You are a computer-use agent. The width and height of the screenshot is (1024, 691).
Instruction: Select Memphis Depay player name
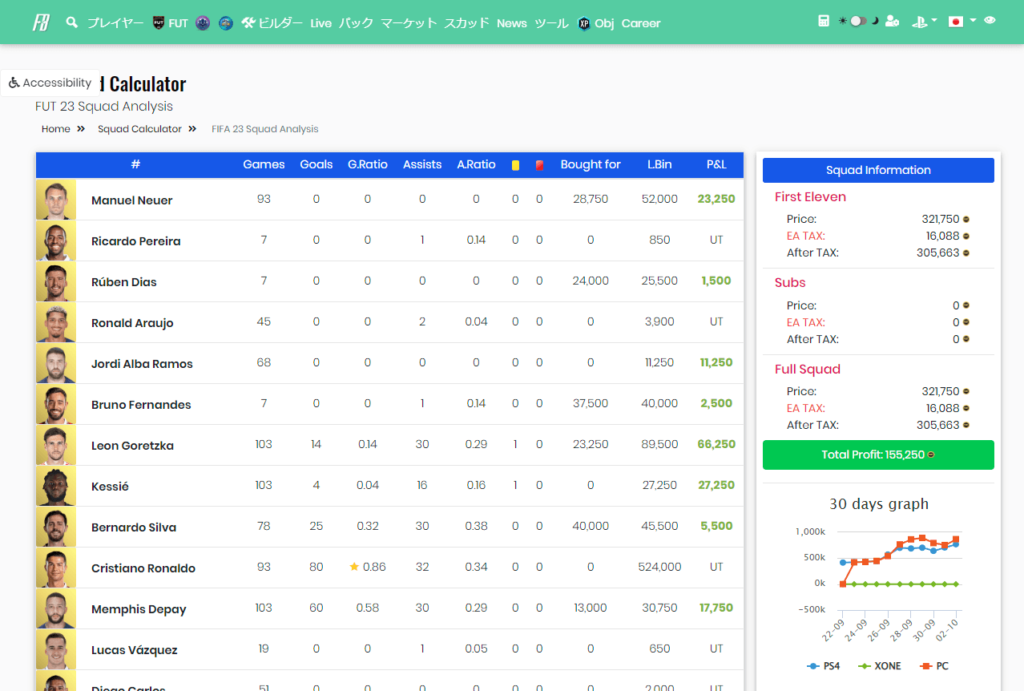coord(138,609)
